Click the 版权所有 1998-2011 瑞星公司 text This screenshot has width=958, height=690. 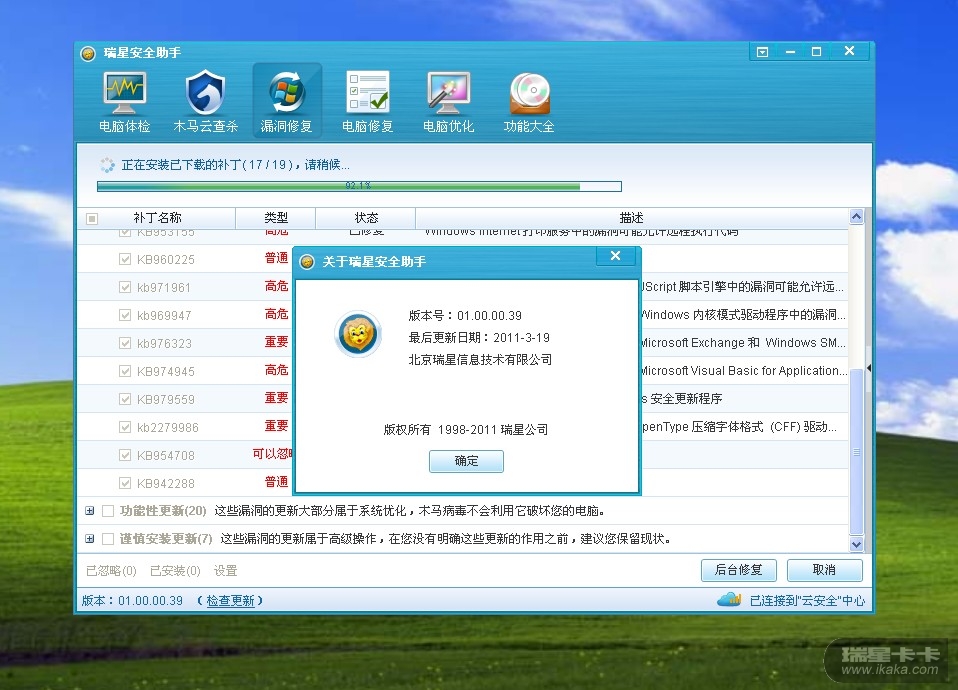466,430
